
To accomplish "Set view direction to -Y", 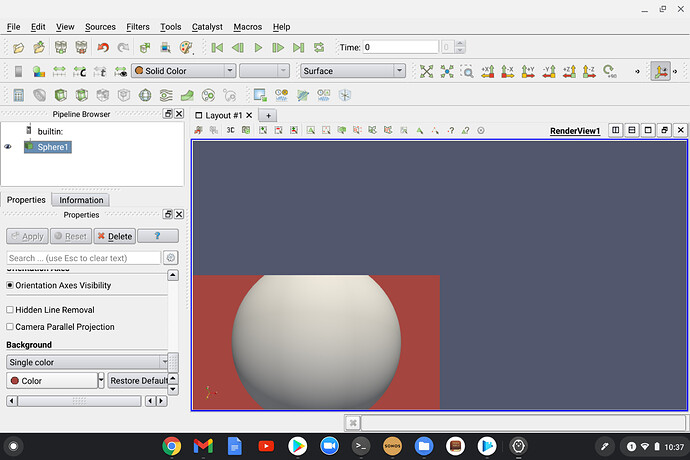I will click(x=548, y=71).
